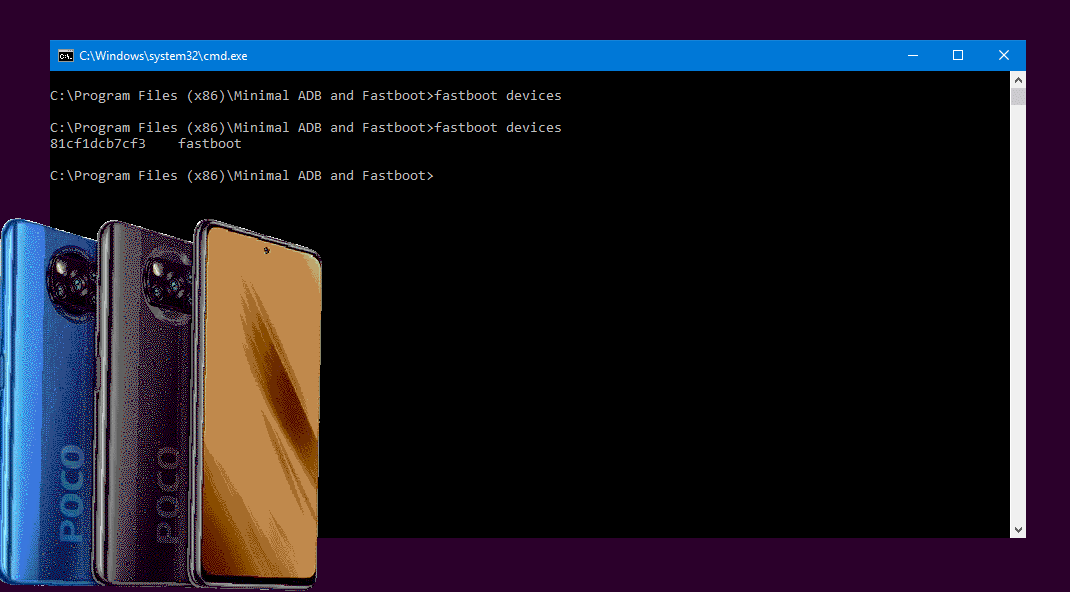Click the scrollbar down arrow

pos(1018,529)
